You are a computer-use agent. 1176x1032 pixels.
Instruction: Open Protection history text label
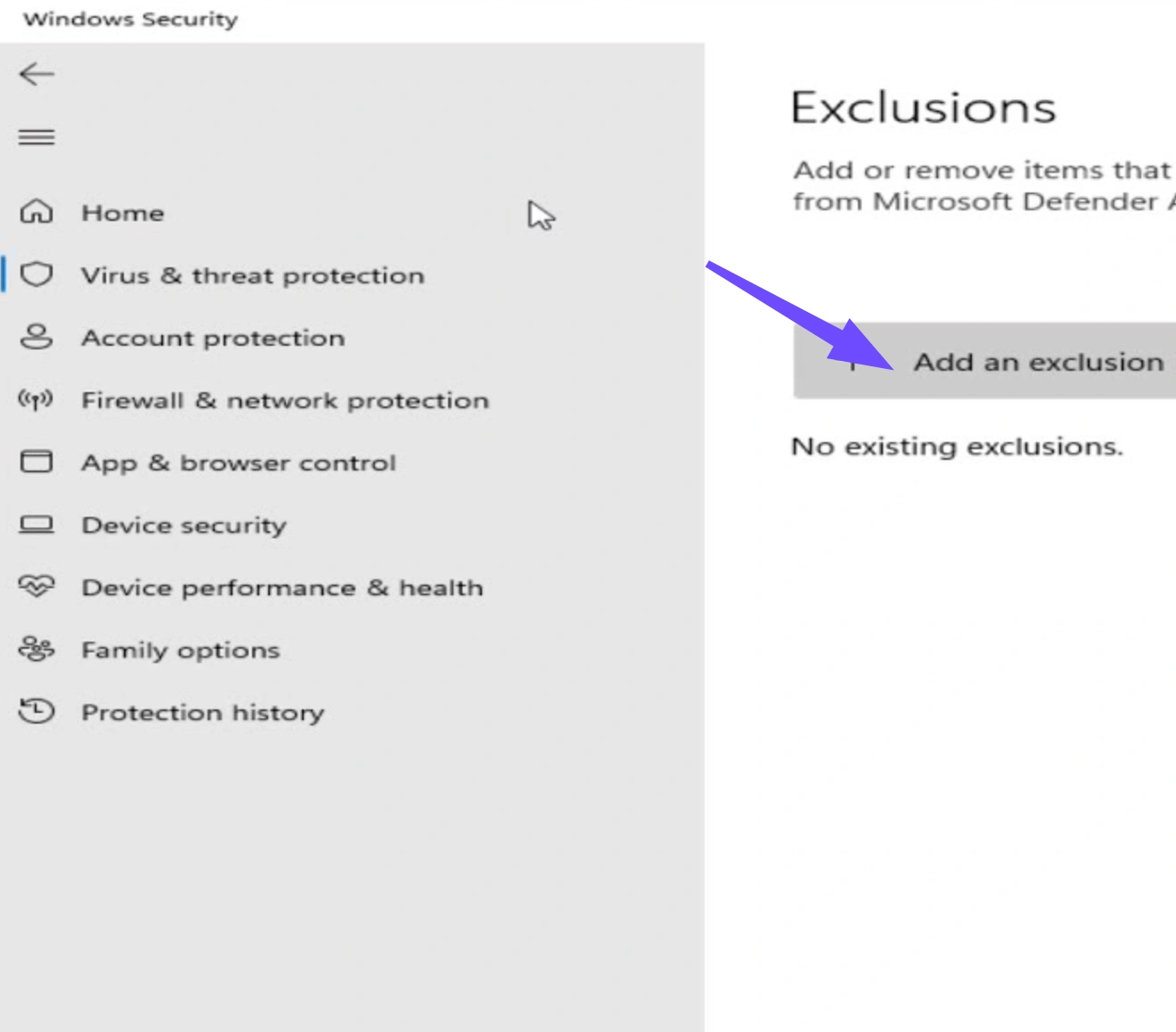pyautogui.click(x=203, y=712)
